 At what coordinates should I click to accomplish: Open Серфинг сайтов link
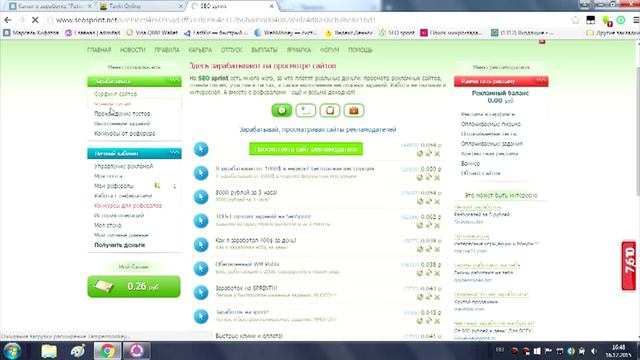click(116, 94)
